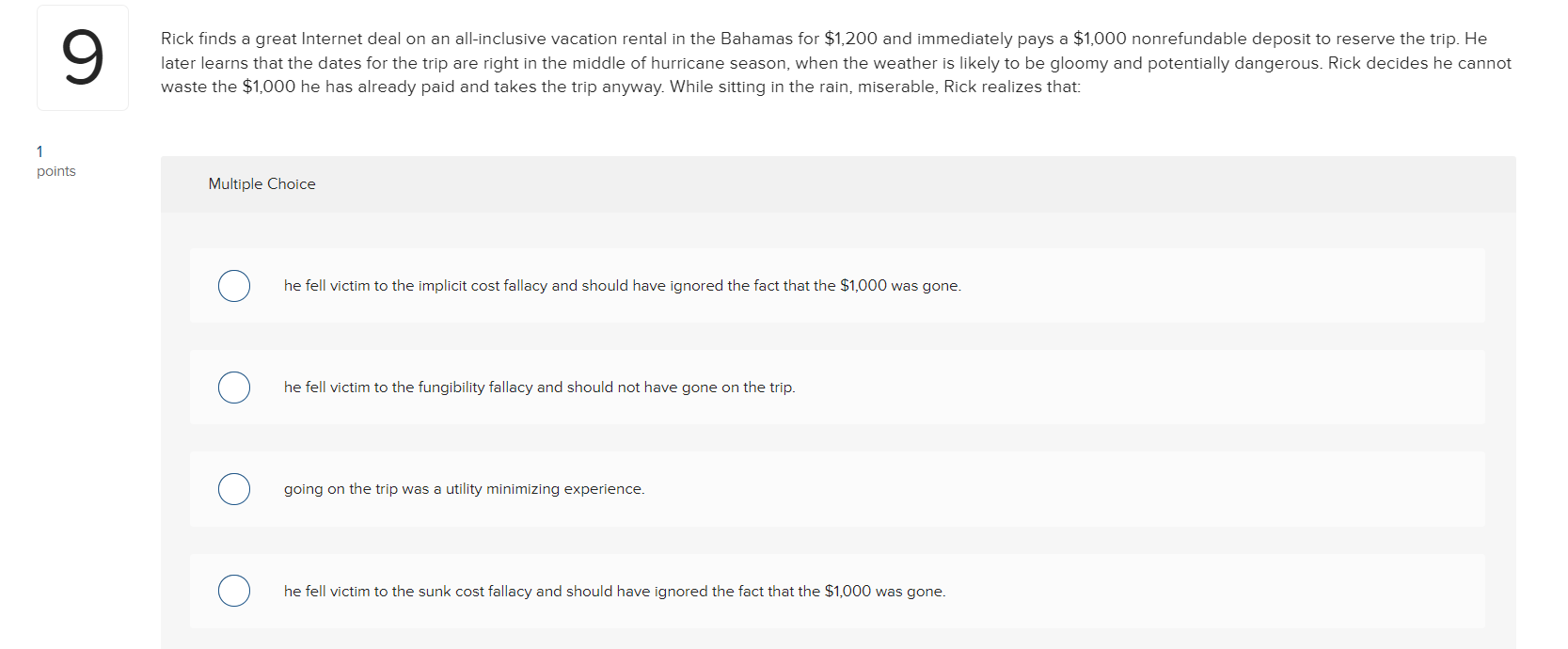The image size is (1568, 649).
Task: Click the Multiple Choice heading label
Action: 262,184
